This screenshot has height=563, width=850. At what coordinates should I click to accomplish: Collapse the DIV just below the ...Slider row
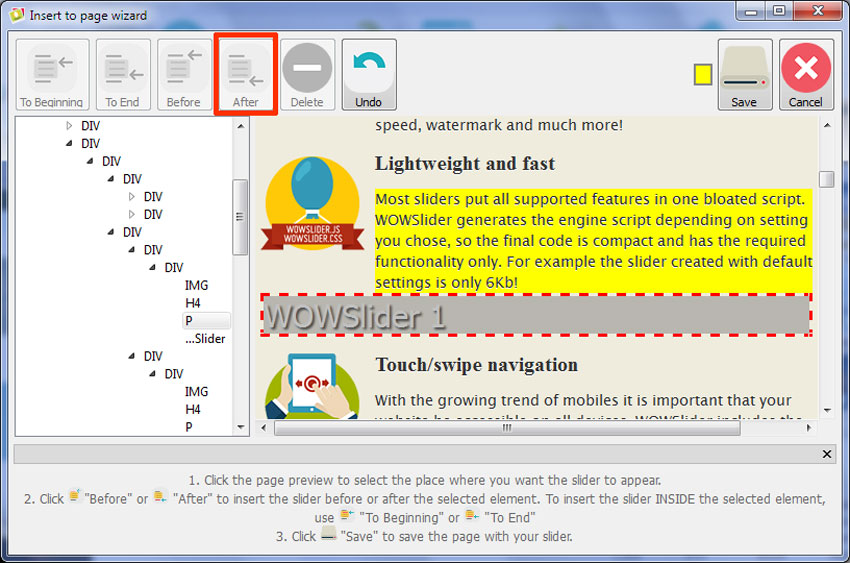point(131,356)
